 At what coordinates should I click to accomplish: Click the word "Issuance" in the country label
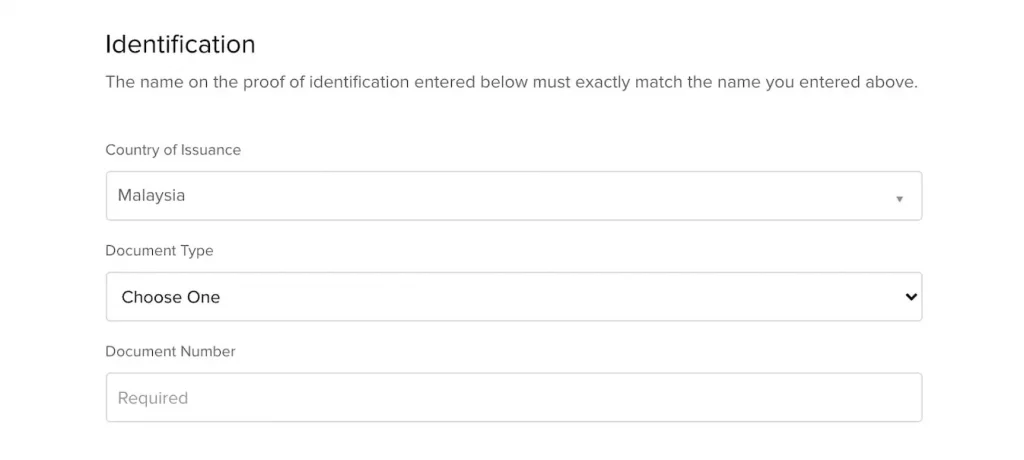click(x=210, y=150)
